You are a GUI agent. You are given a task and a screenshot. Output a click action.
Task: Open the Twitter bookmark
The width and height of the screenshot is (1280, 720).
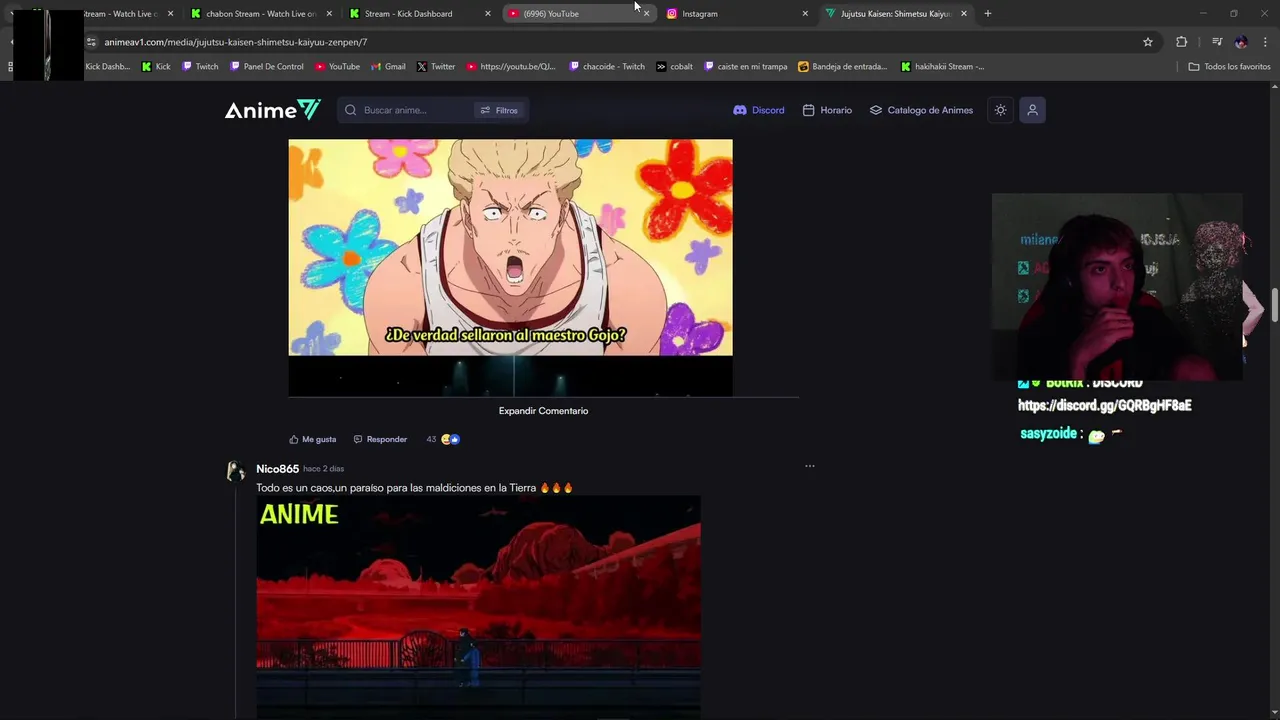436,67
